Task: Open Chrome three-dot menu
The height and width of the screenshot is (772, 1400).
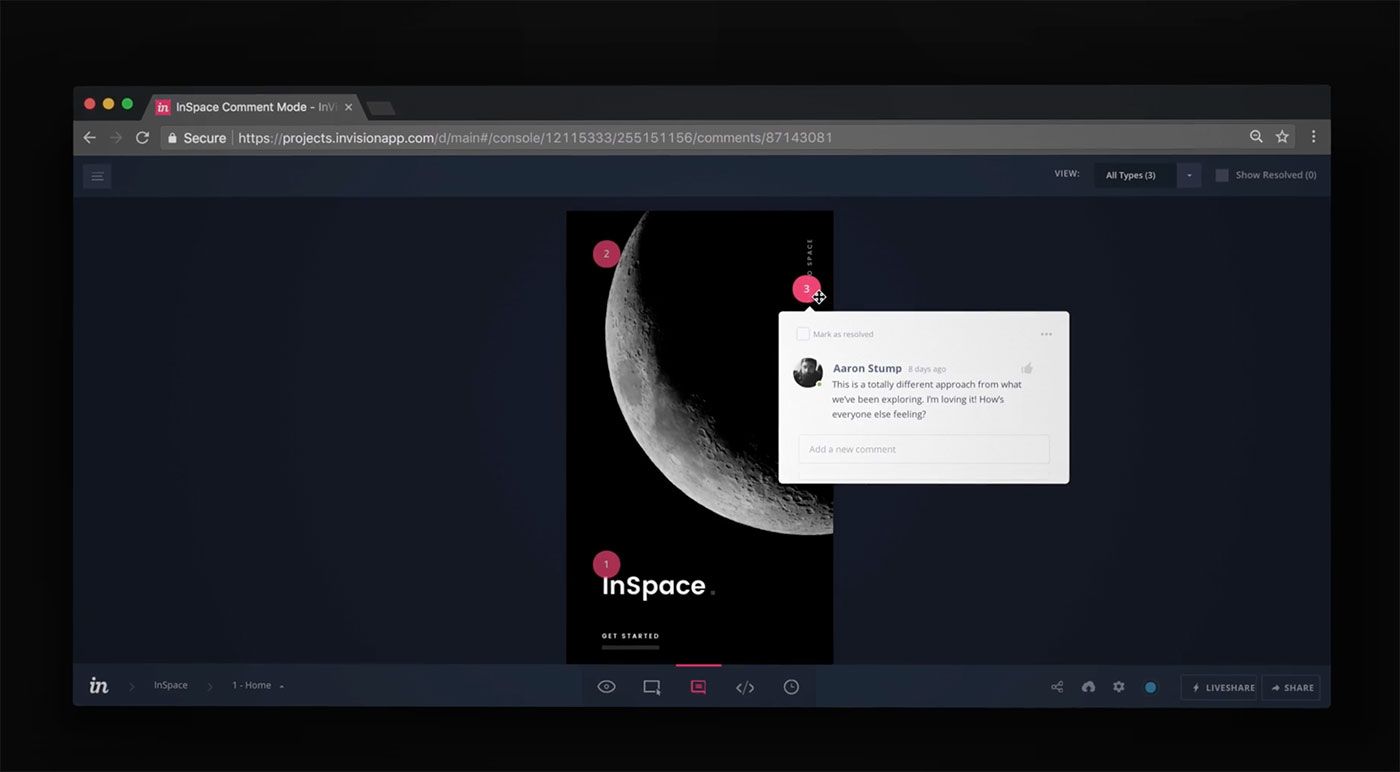Action: point(1314,137)
